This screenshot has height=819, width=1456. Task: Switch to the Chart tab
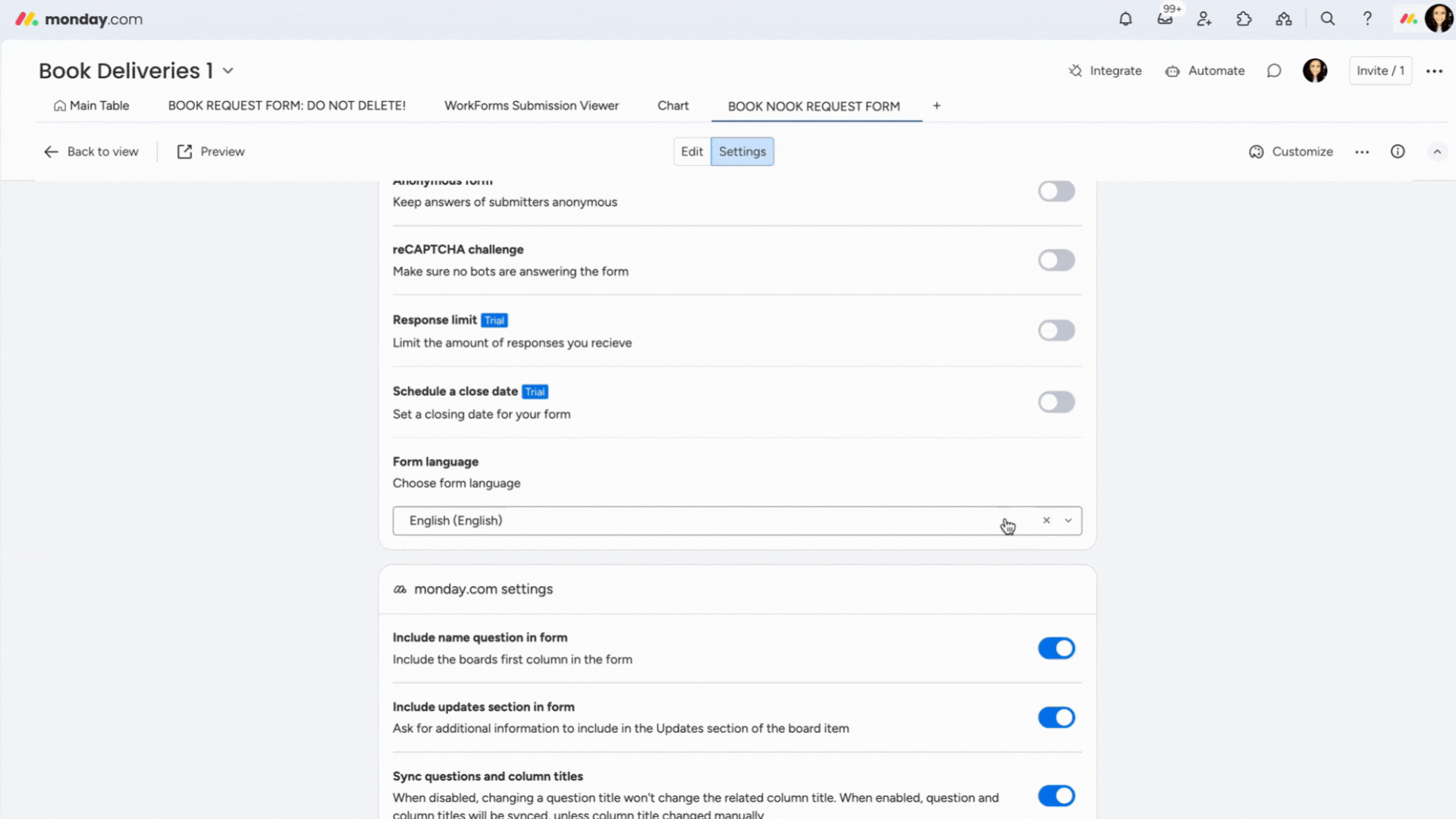(673, 105)
